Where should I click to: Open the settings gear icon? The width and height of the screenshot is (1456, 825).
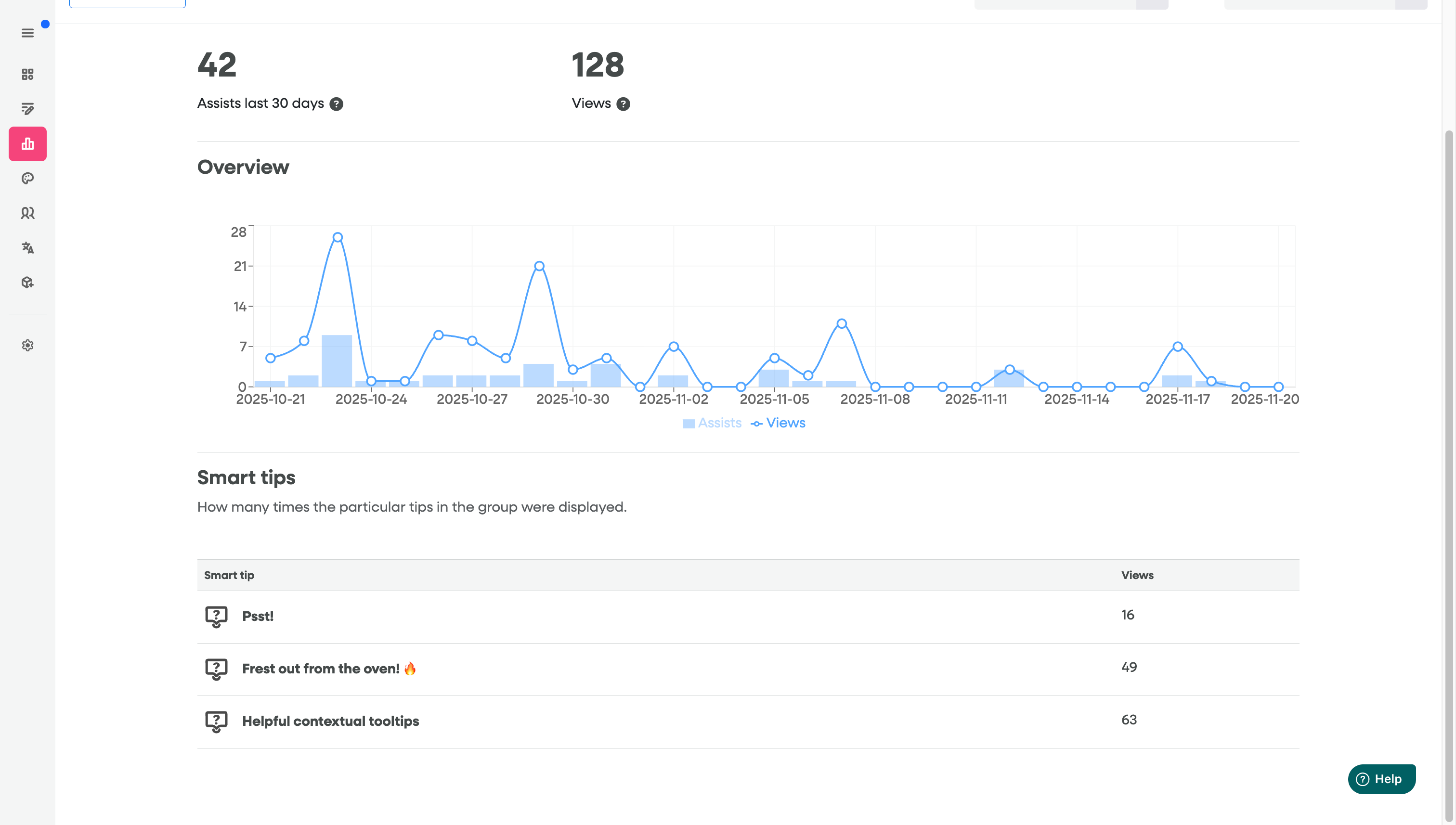point(27,345)
